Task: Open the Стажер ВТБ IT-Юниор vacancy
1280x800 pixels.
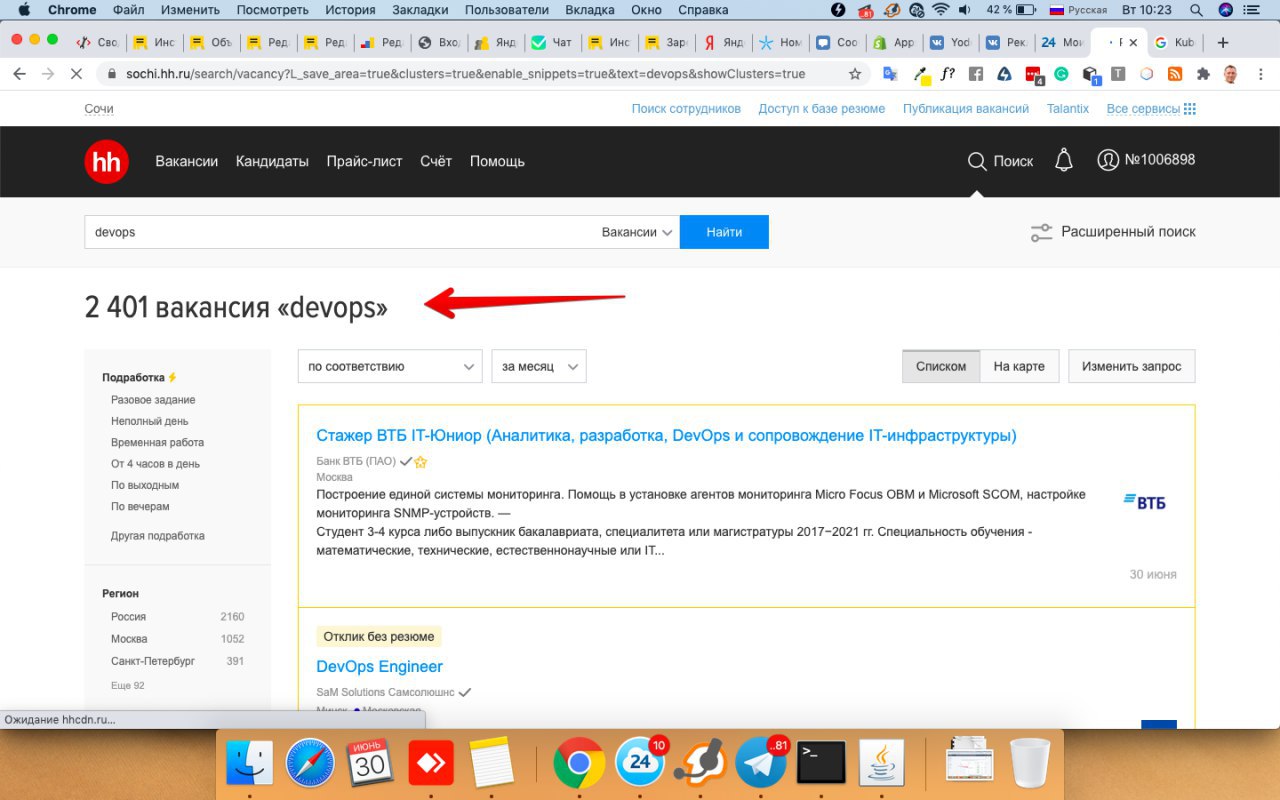Action: 666,436
